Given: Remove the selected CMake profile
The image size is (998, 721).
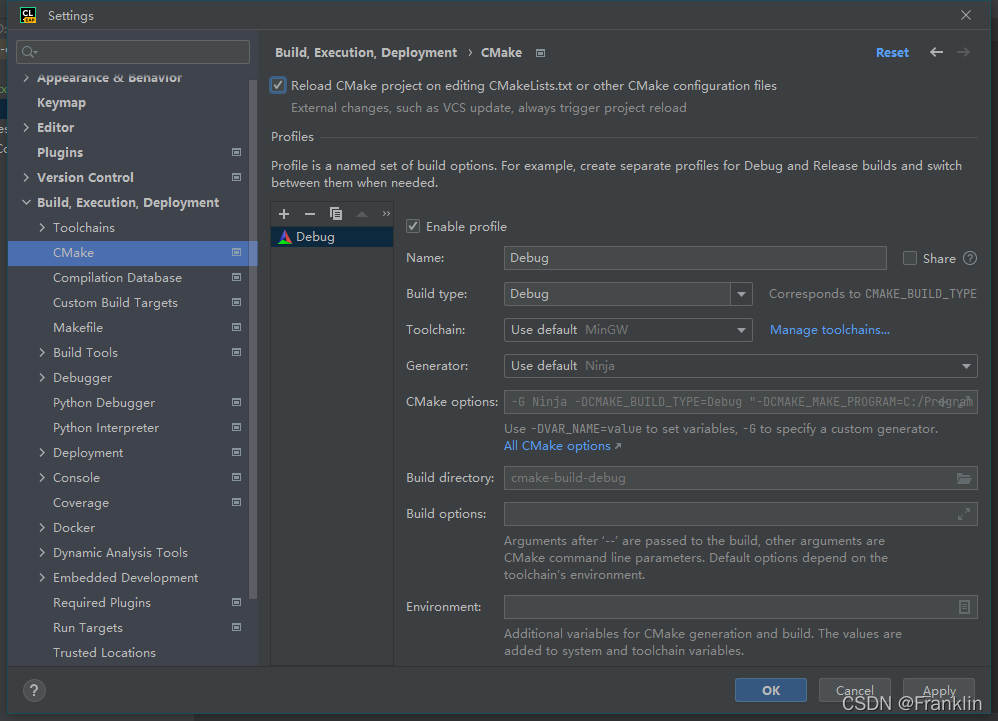Looking at the screenshot, I should click(310, 214).
